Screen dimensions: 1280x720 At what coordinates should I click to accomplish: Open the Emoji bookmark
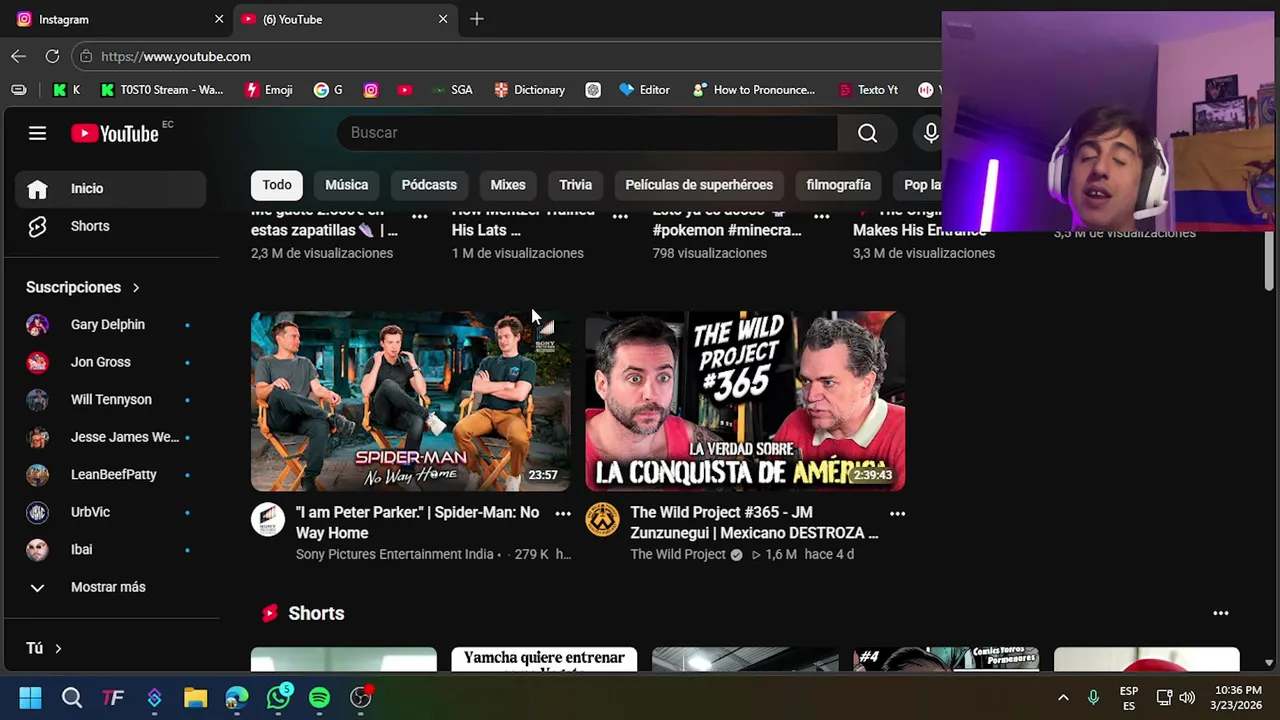(270, 90)
